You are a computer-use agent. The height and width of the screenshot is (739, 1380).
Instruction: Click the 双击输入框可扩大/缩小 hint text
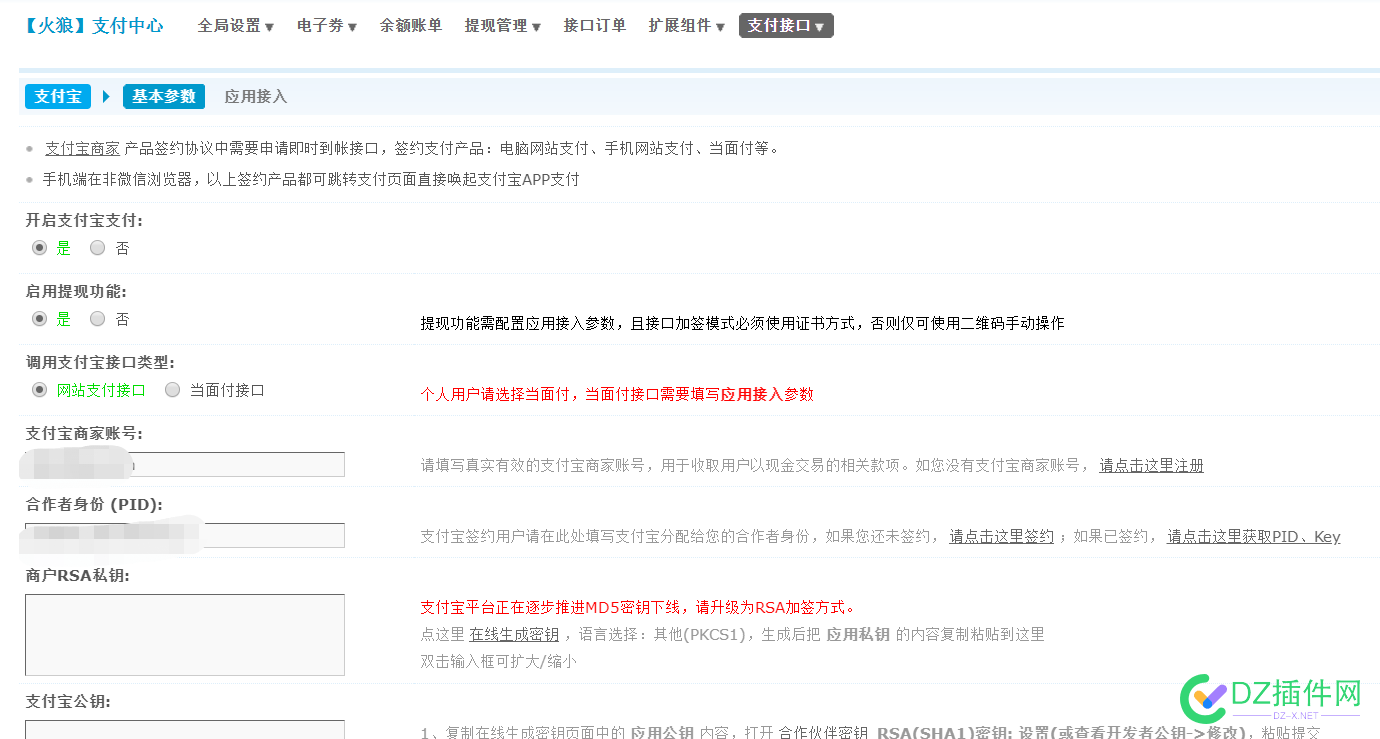[498, 661]
